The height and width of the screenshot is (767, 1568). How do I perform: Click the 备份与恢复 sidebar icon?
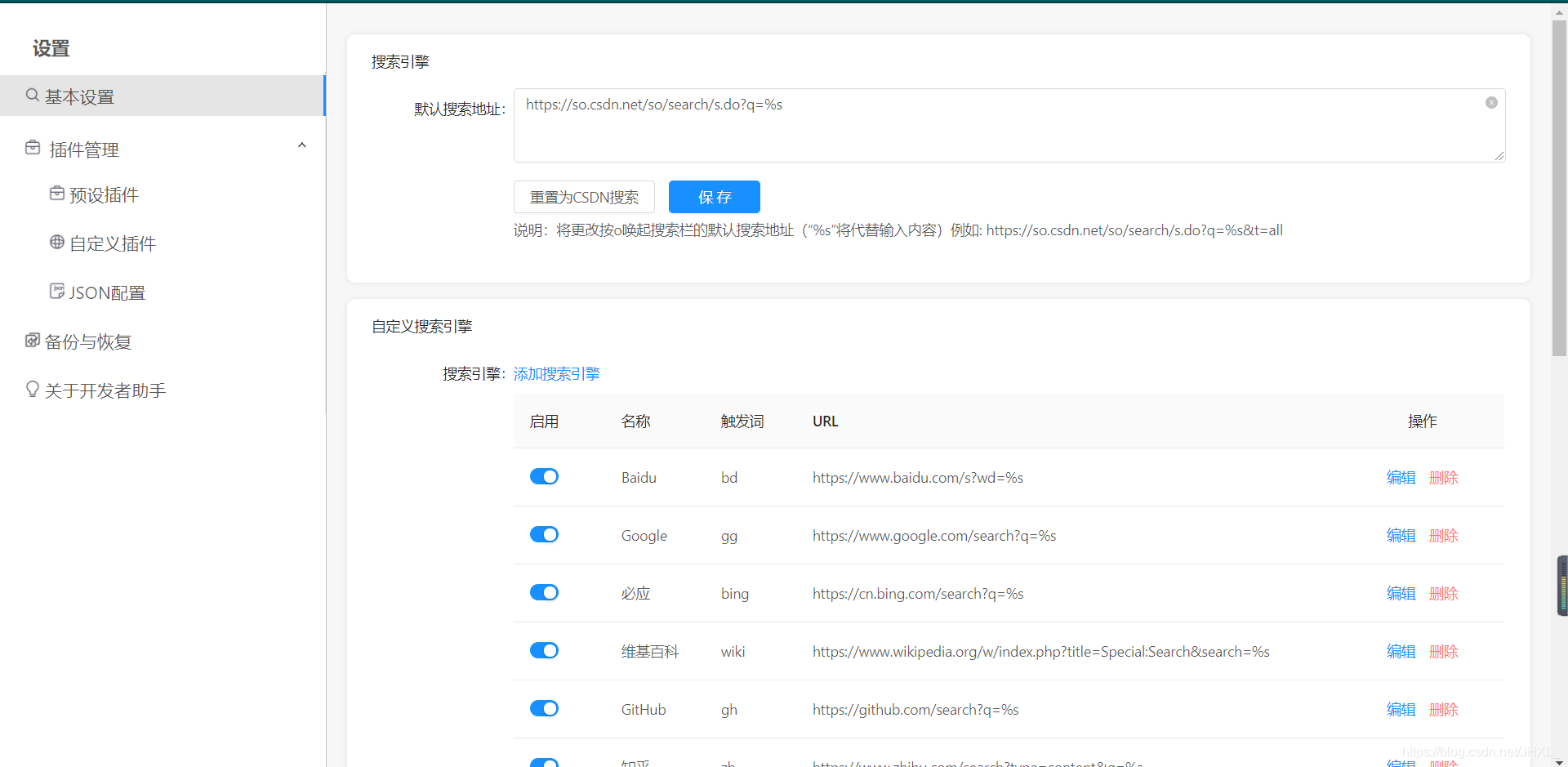(32, 341)
